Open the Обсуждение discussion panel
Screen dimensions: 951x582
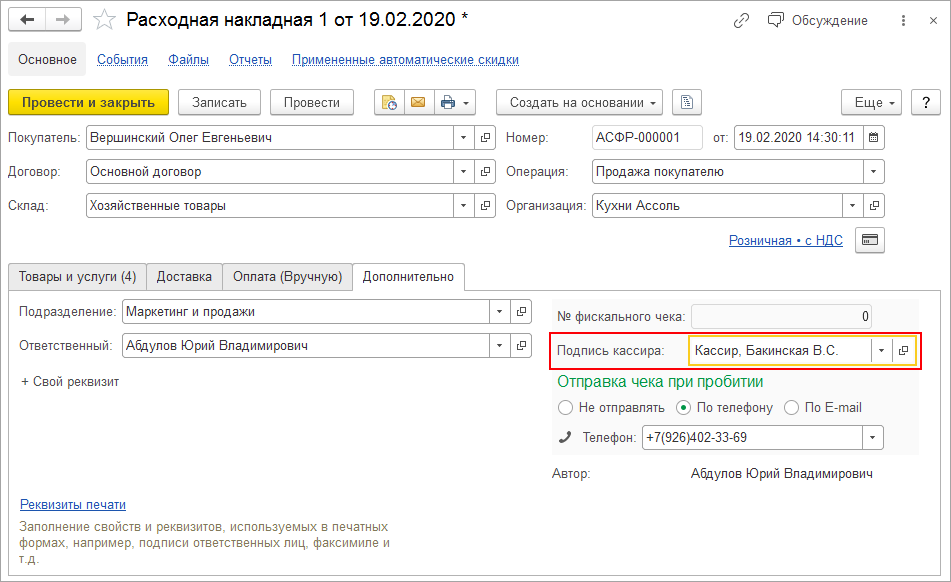(818, 21)
